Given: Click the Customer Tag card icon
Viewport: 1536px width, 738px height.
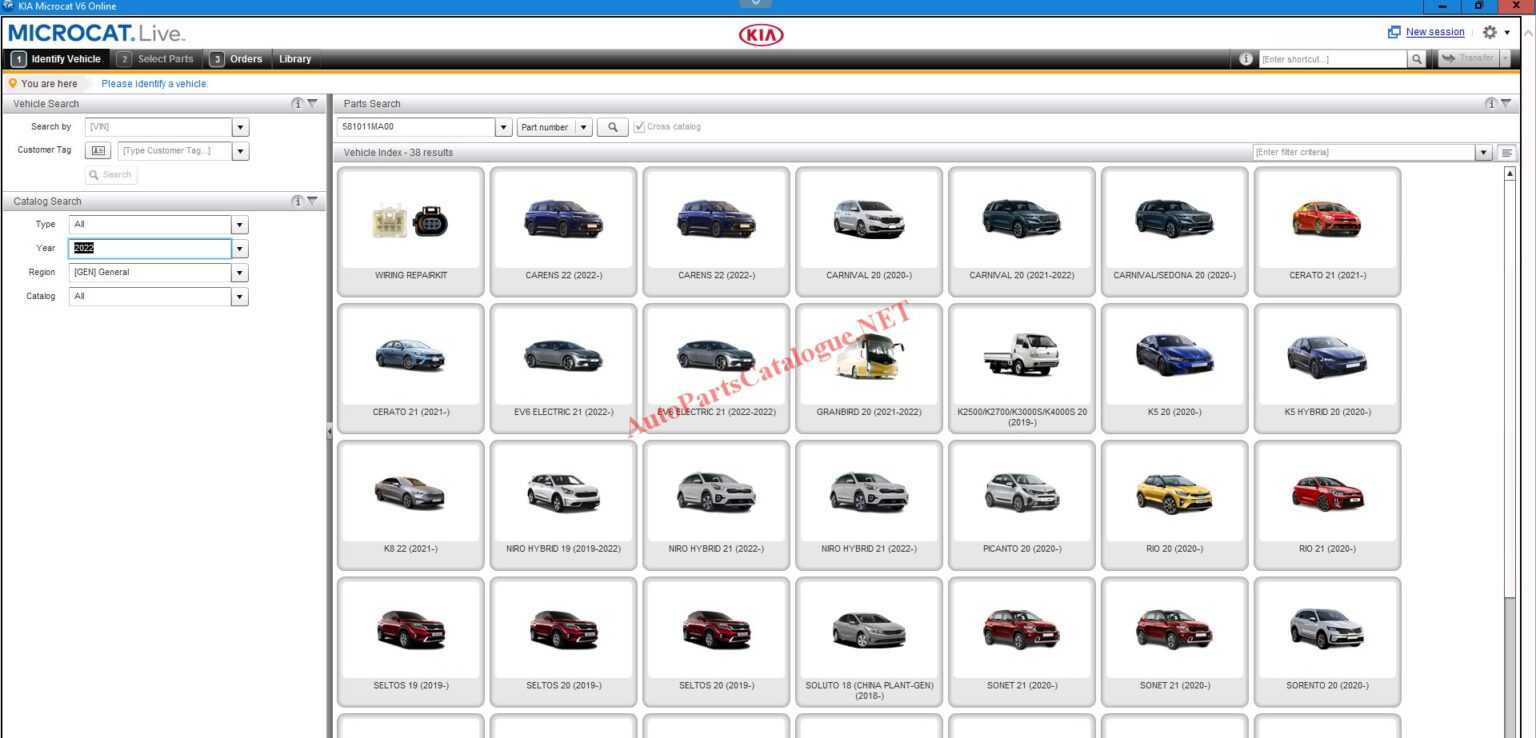Looking at the screenshot, I should (x=98, y=151).
